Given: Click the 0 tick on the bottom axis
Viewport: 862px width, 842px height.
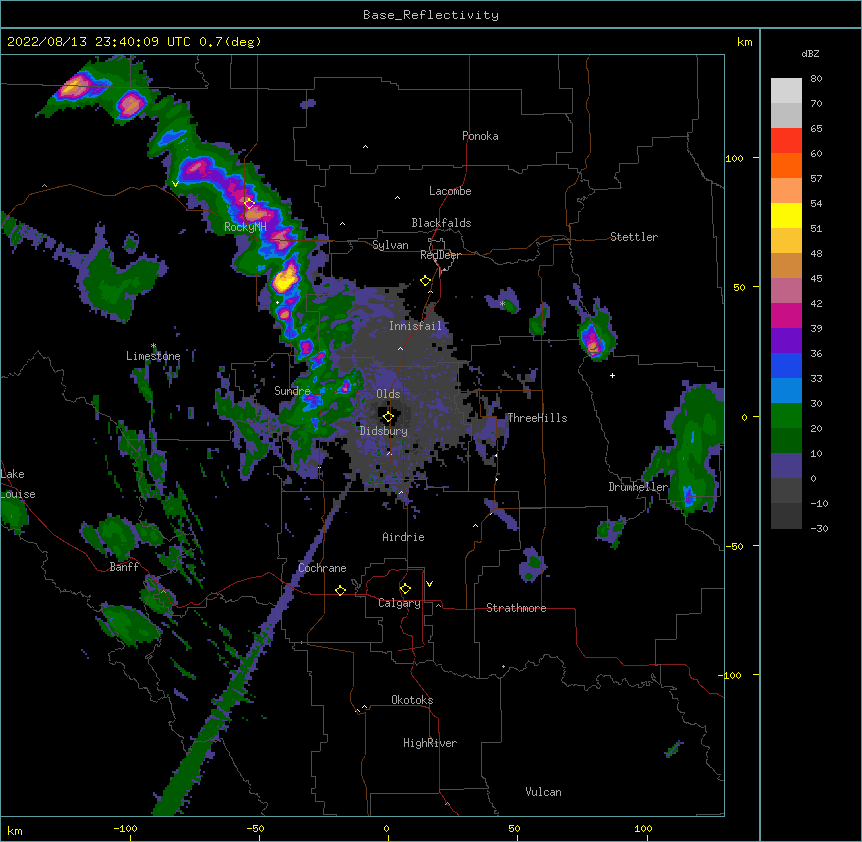Looking at the screenshot, I should (386, 828).
